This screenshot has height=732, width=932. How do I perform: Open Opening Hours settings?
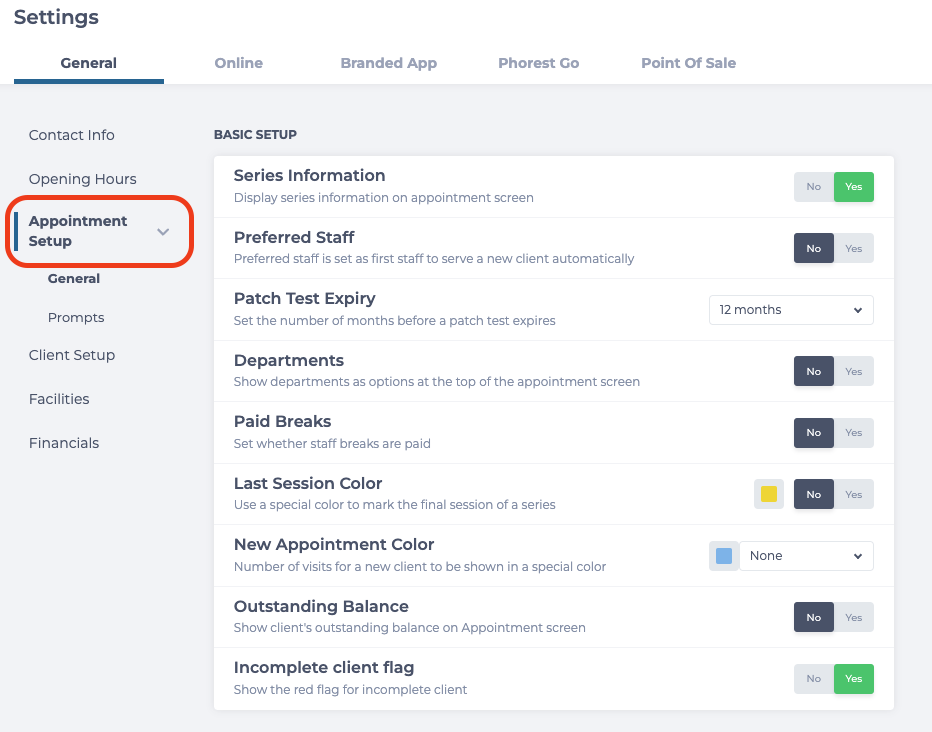point(83,179)
